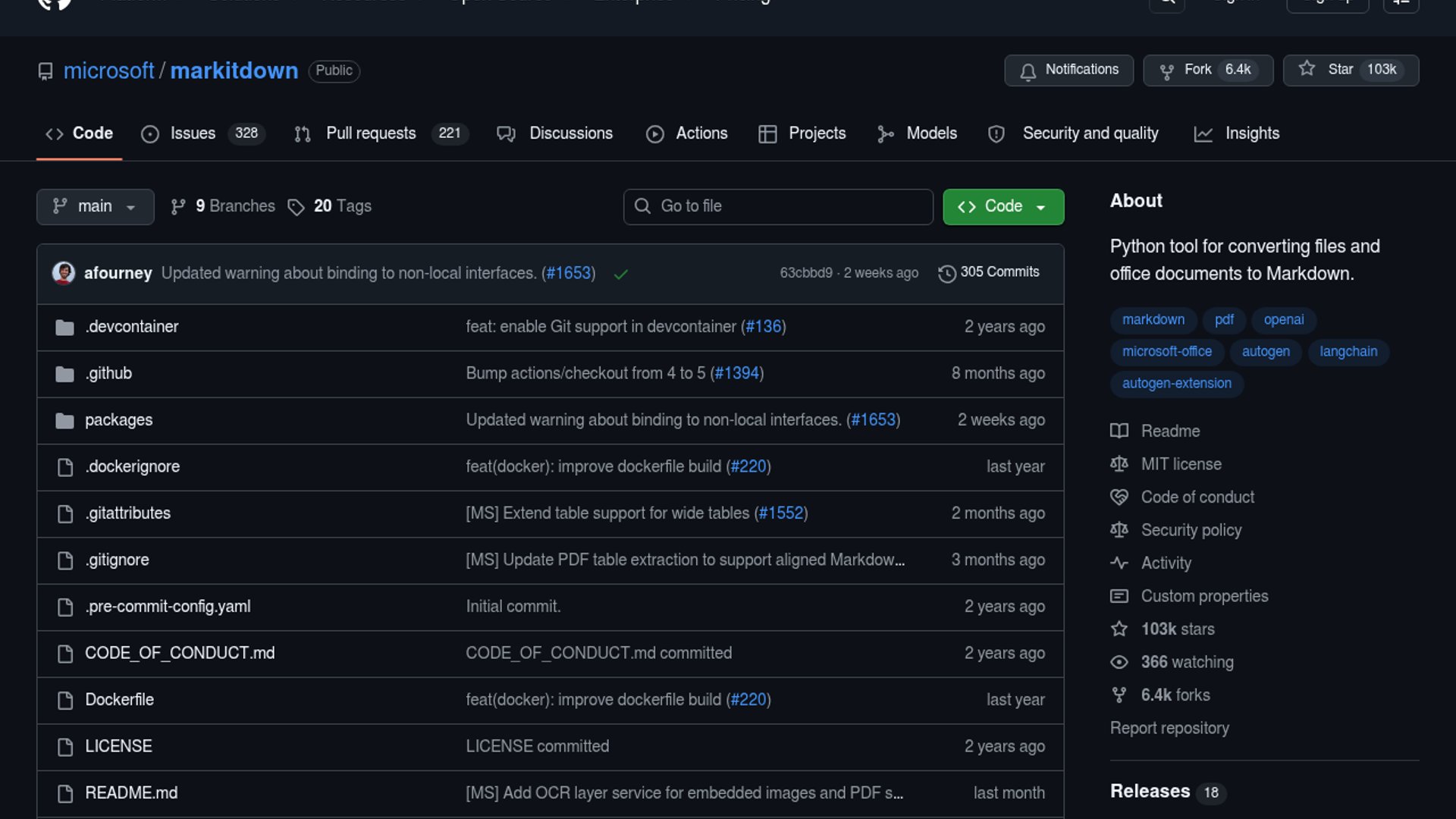Image resolution: width=1456 pixels, height=819 pixels.
Task: Click the Notifications bell button
Action: tap(1068, 70)
